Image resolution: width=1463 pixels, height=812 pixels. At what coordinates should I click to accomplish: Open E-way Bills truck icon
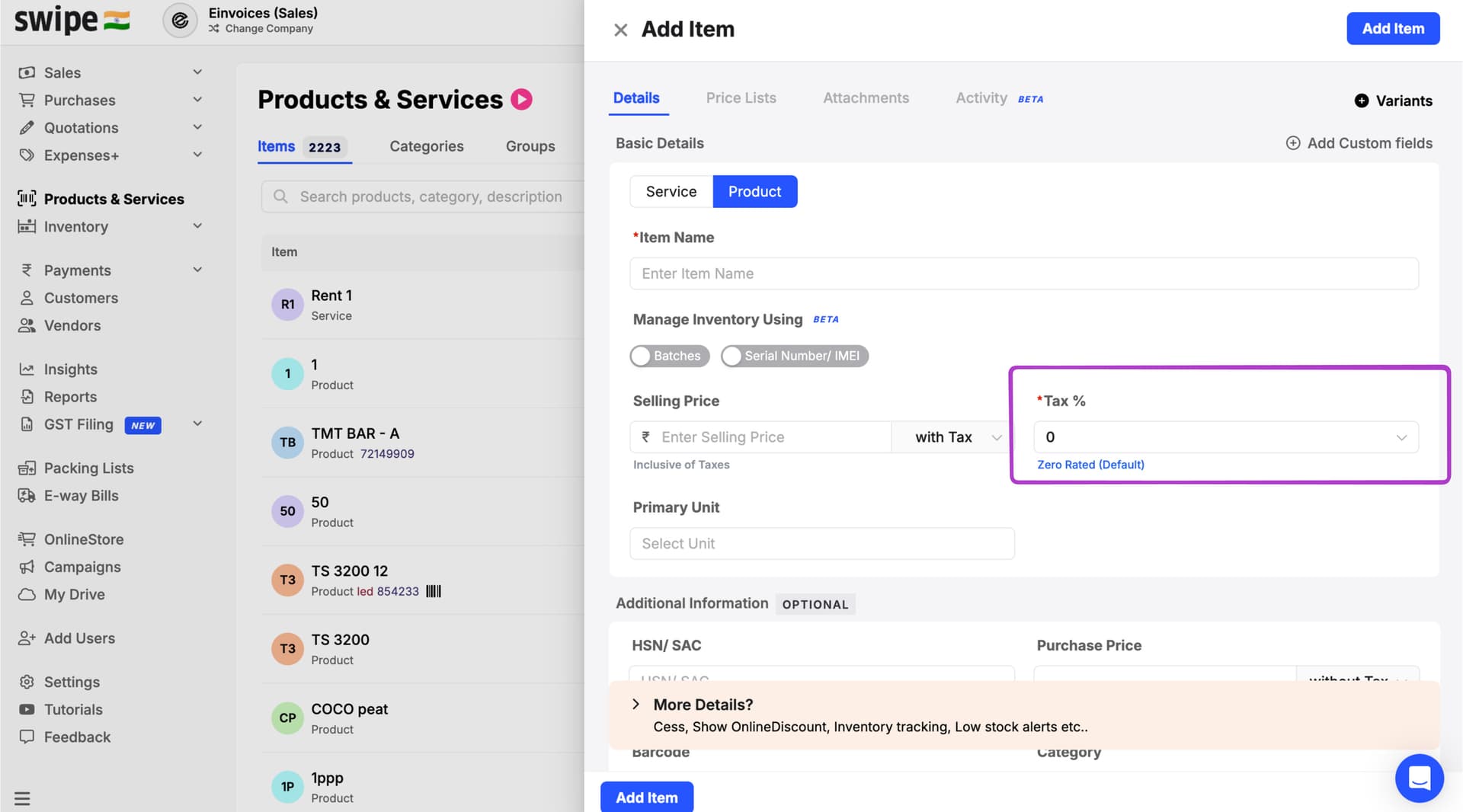tap(27, 496)
